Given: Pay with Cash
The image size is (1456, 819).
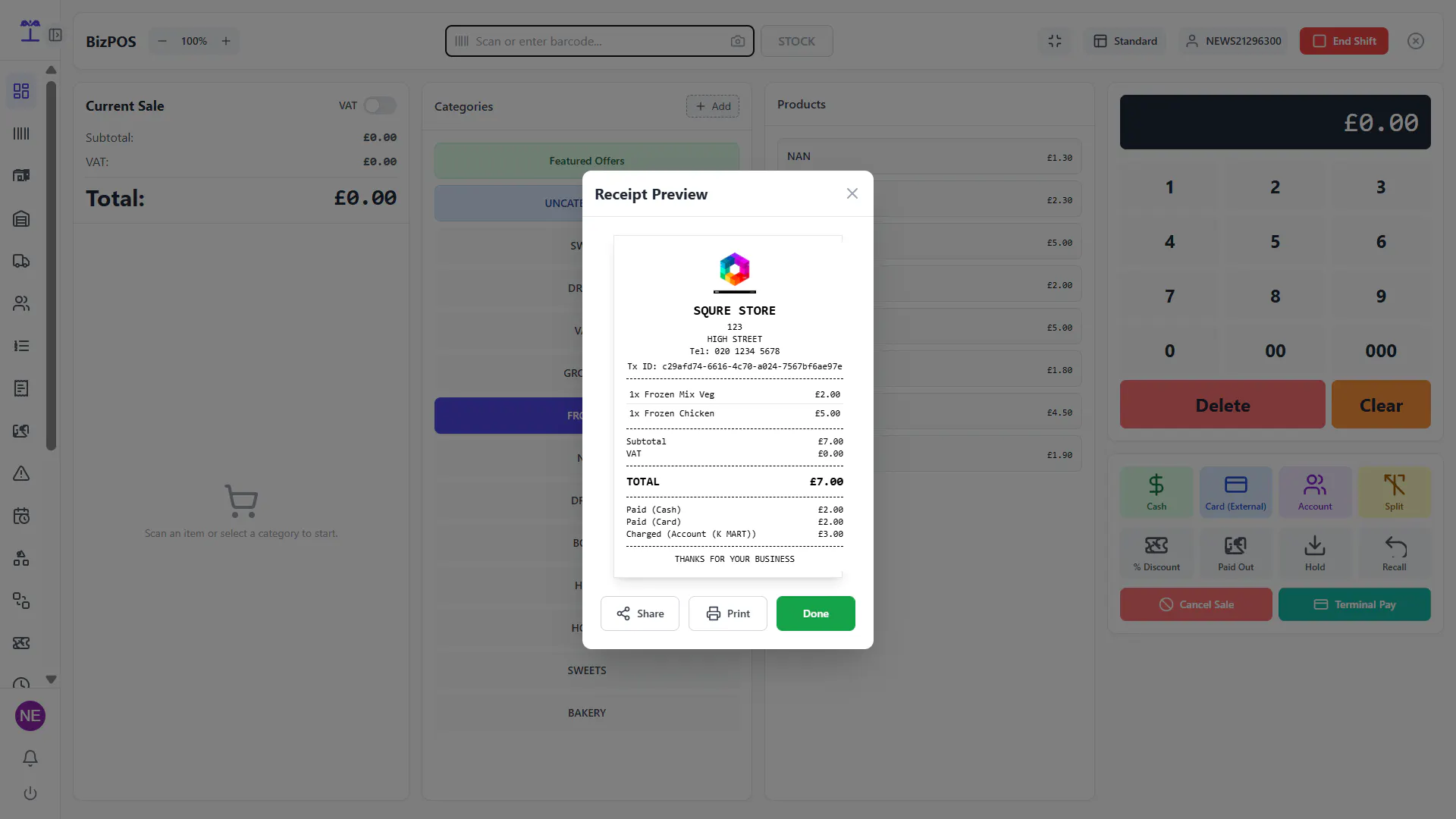Looking at the screenshot, I should coord(1156,492).
